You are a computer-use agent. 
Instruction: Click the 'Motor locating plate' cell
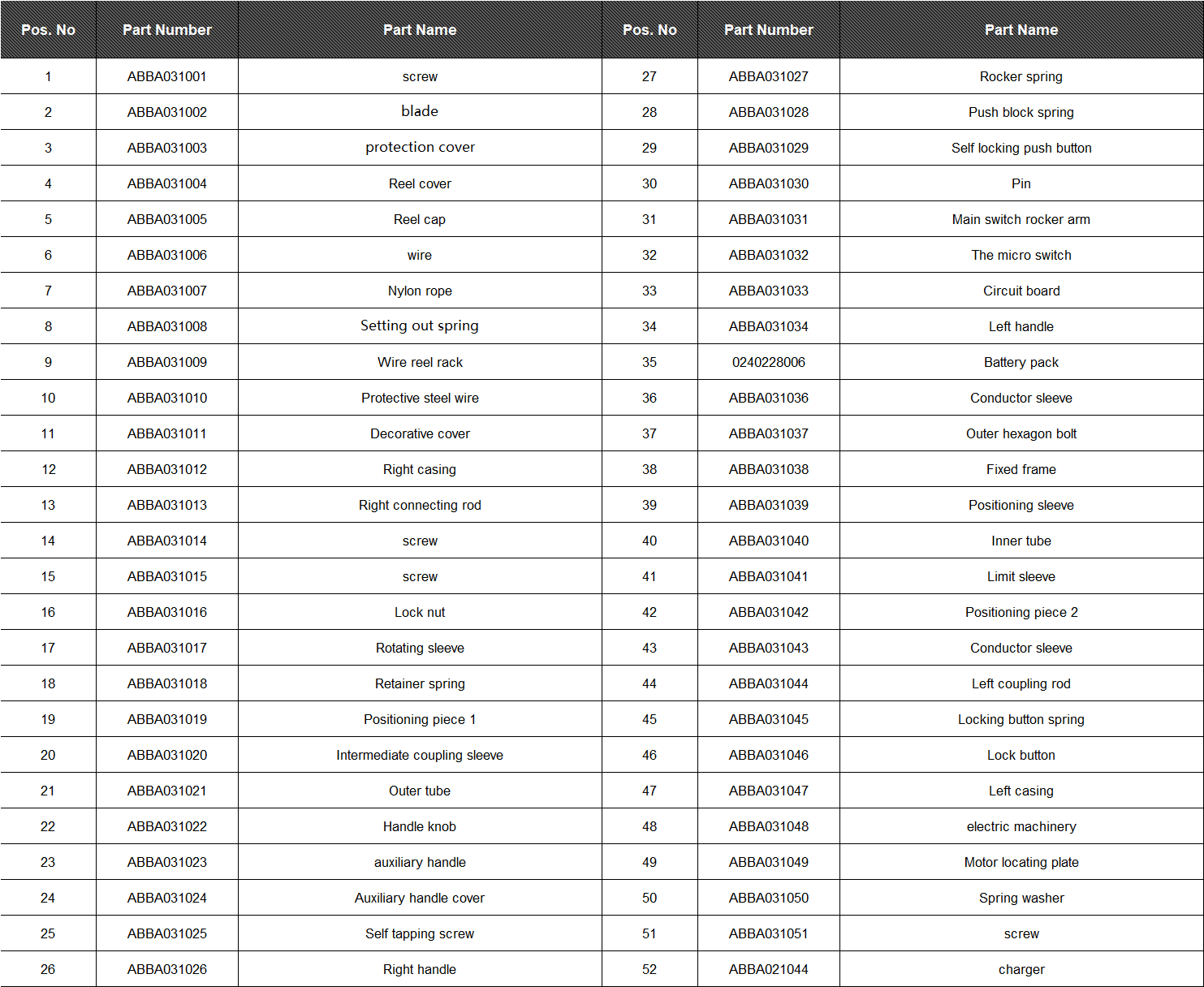1021,862
